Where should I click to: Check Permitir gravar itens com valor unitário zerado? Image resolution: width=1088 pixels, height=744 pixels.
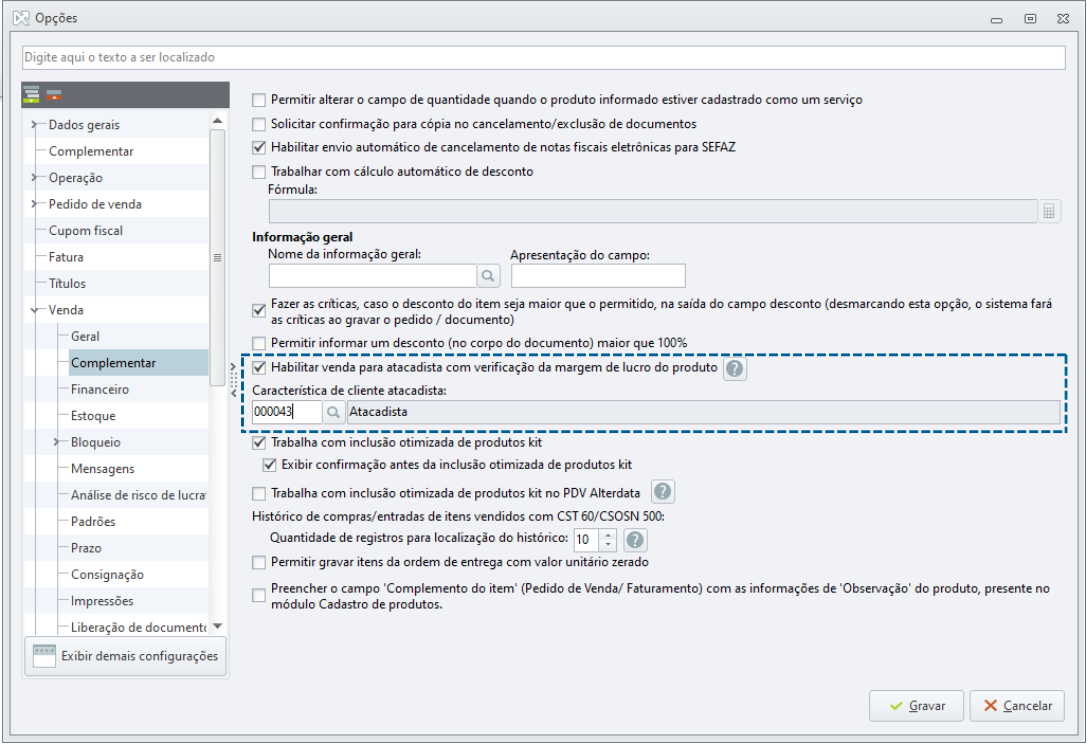coord(259,562)
